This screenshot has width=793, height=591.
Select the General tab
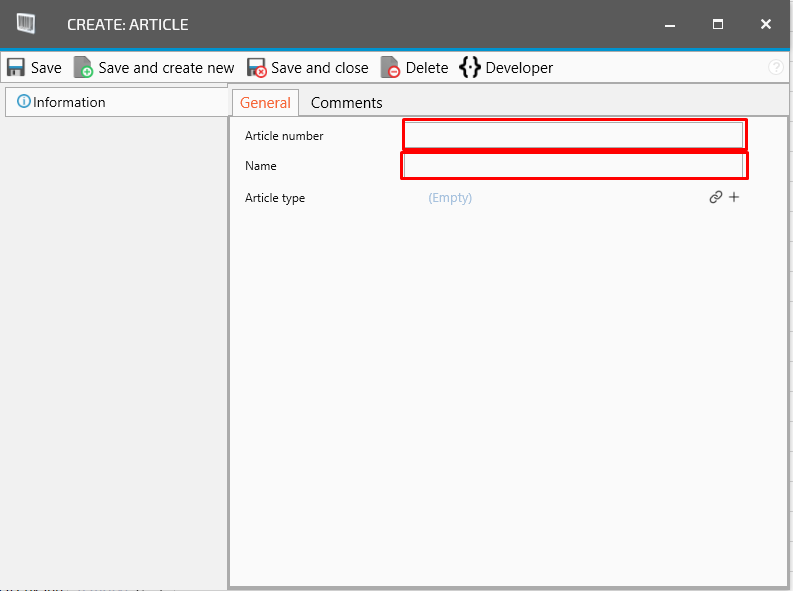(265, 103)
